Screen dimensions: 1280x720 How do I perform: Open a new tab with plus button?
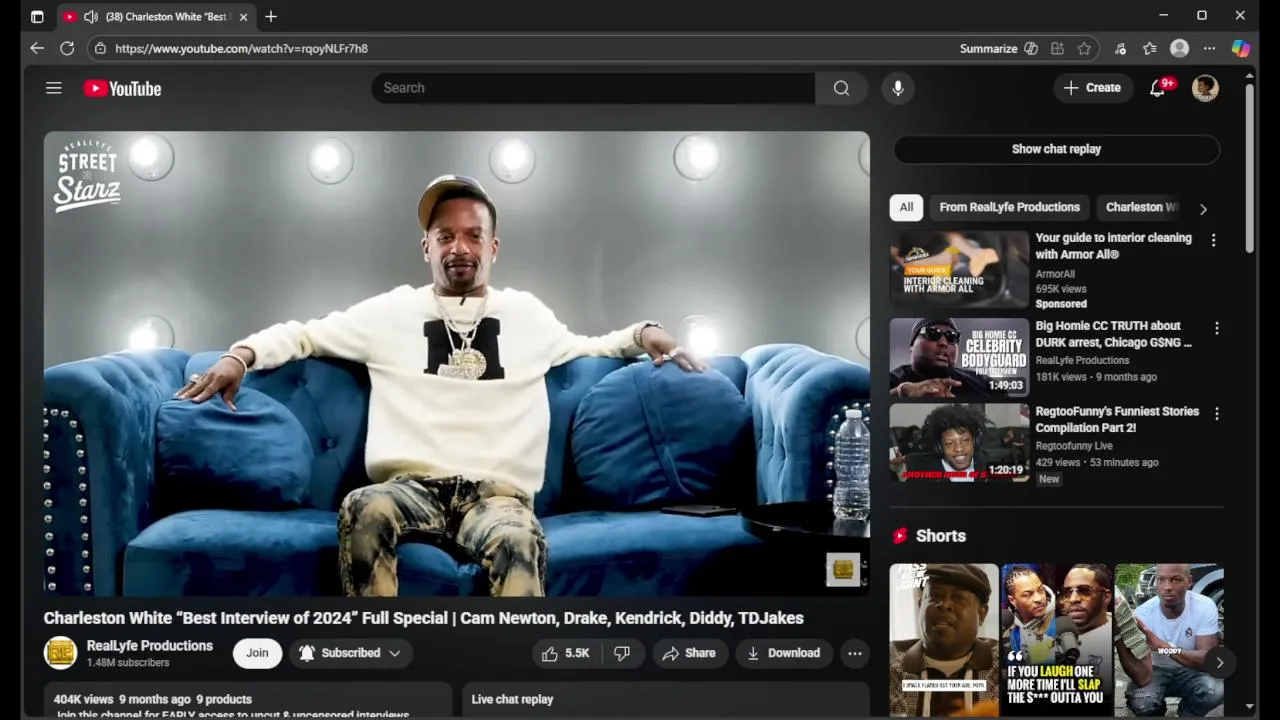(x=271, y=16)
